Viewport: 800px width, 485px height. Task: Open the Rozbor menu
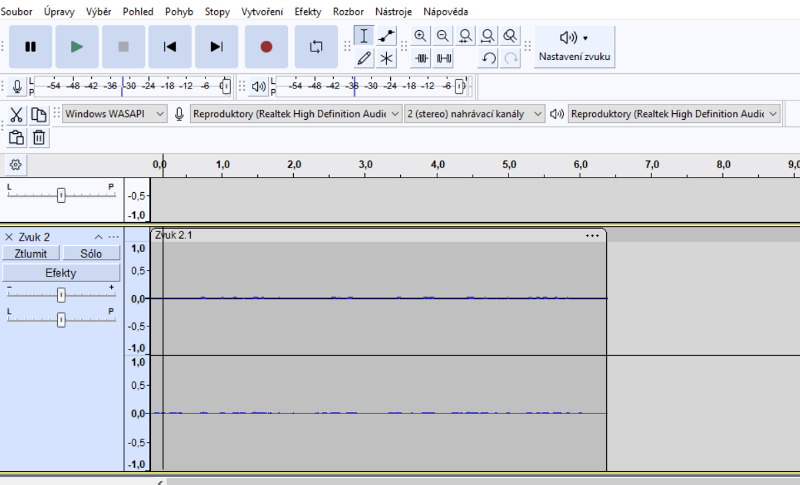[348, 11]
